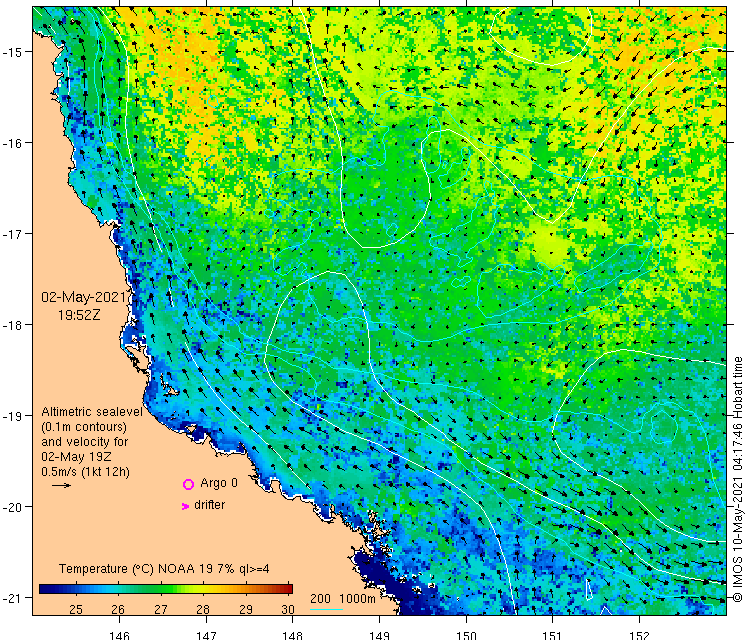Click the 'Temperature (°C) NOAA 19' title
Image resolution: width=750 pixels, height=640 pixels.
click(x=136, y=569)
